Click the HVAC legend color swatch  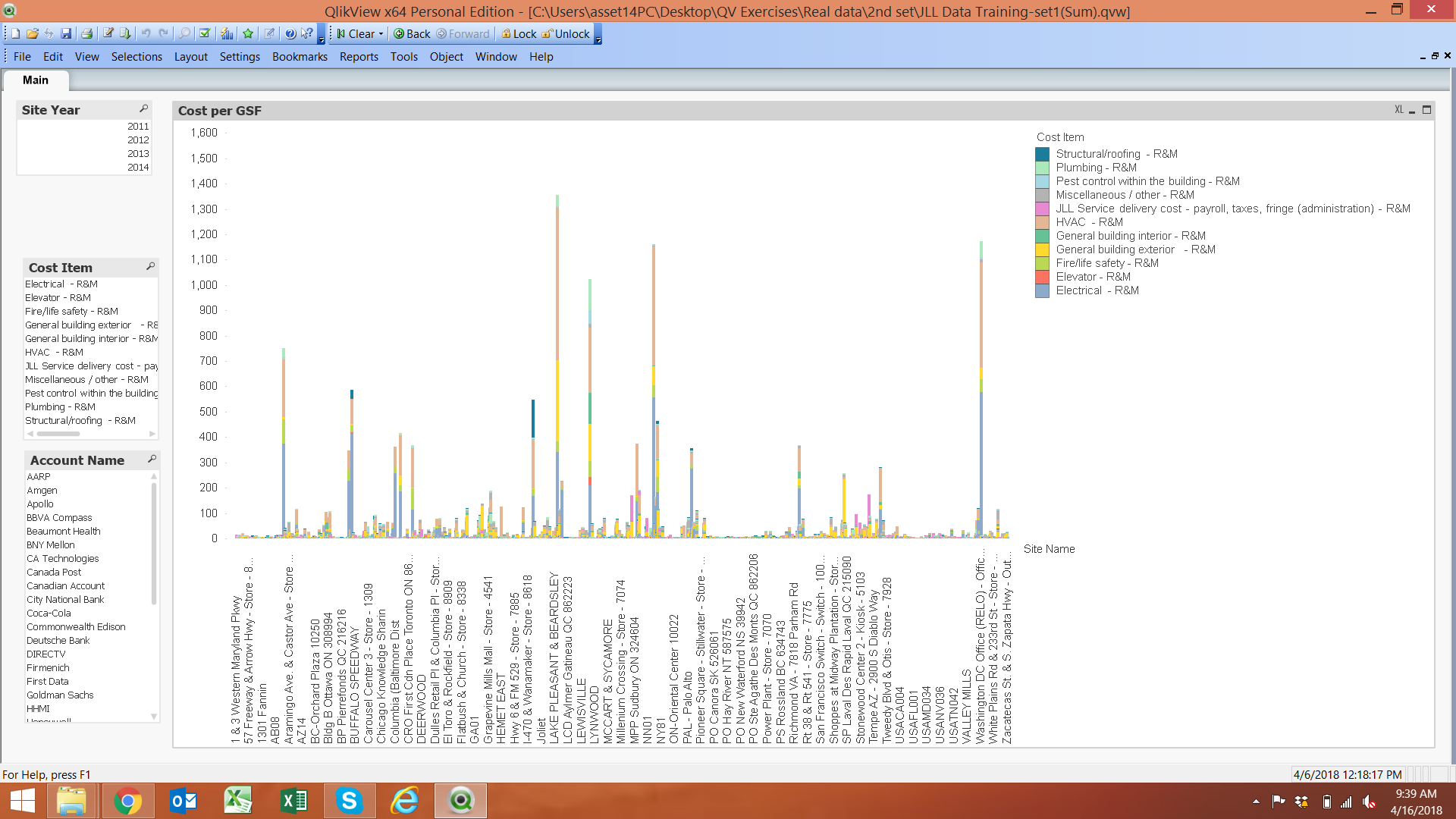(1042, 222)
